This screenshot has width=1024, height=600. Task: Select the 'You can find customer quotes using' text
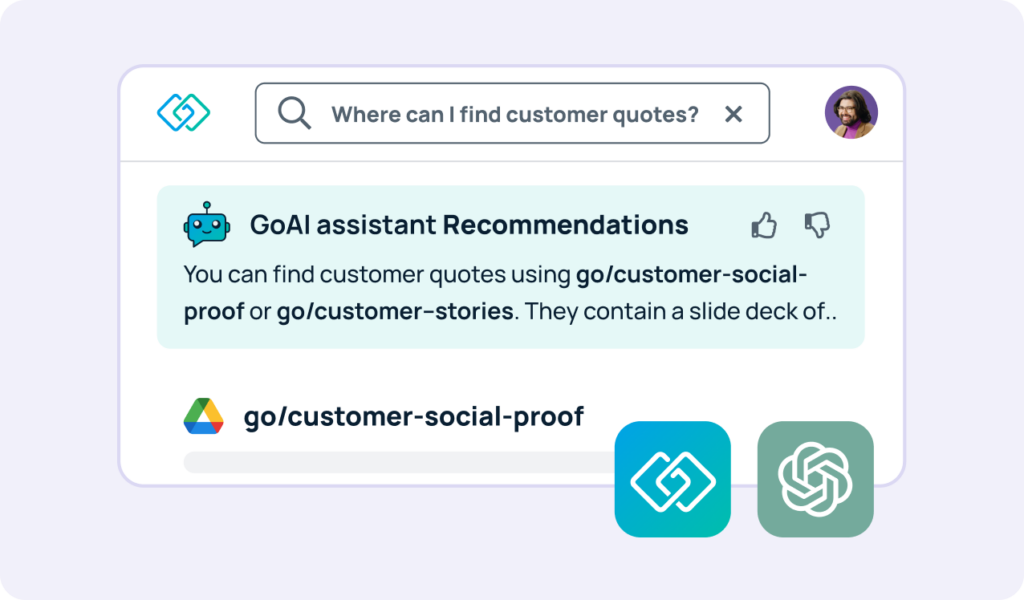[x=377, y=275]
